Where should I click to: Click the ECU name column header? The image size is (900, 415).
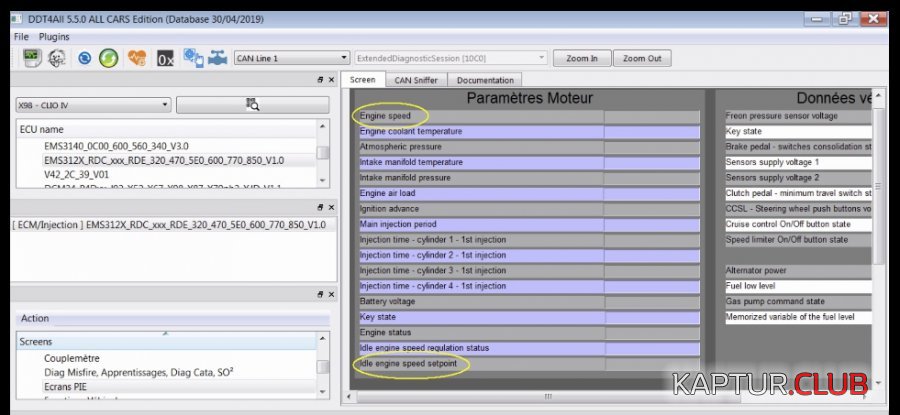click(166, 130)
